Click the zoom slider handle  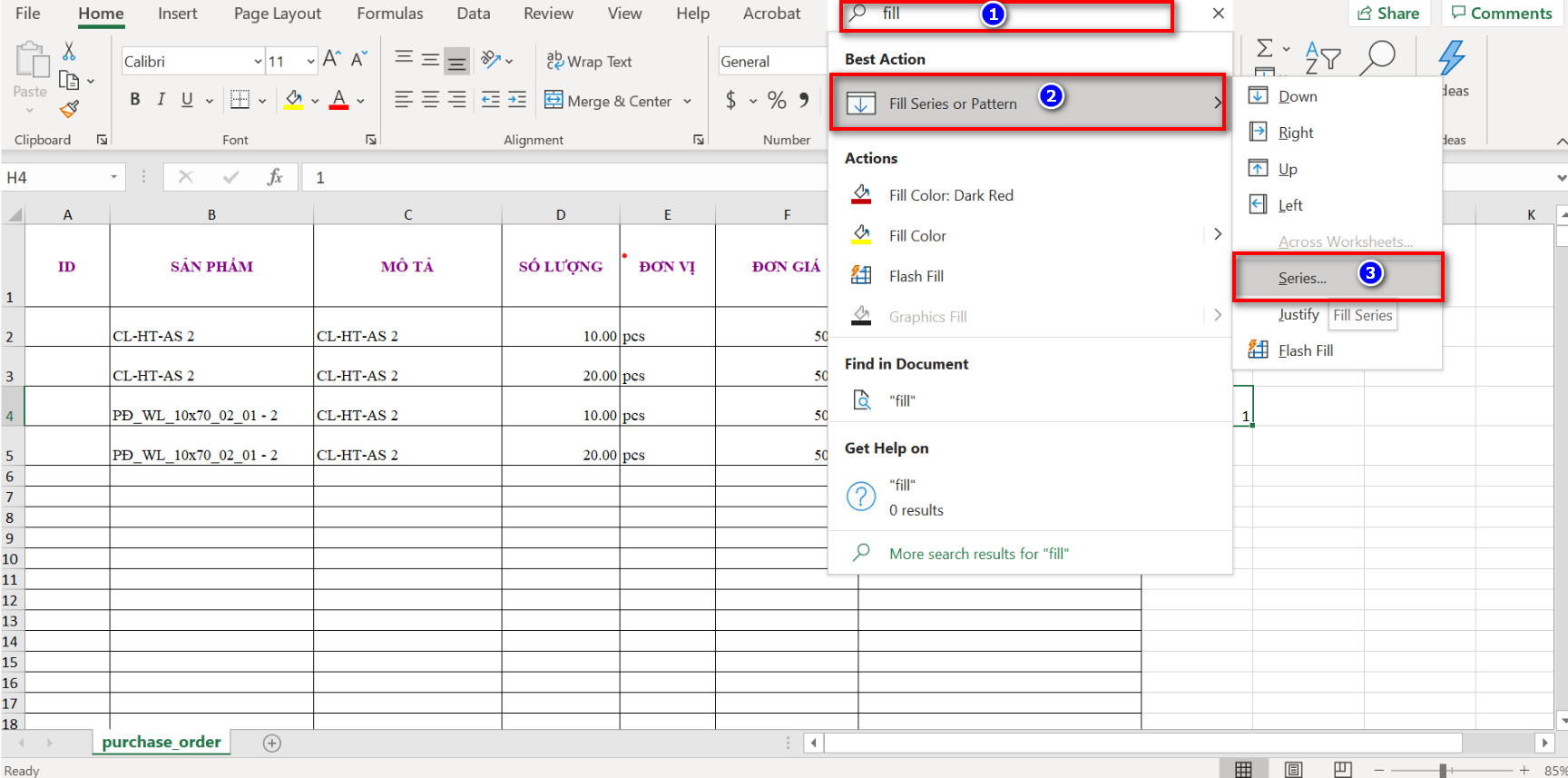tap(1442, 770)
